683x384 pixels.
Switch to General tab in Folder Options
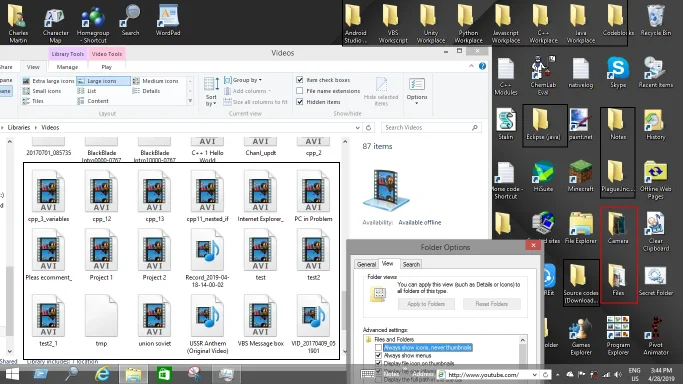click(366, 264)
